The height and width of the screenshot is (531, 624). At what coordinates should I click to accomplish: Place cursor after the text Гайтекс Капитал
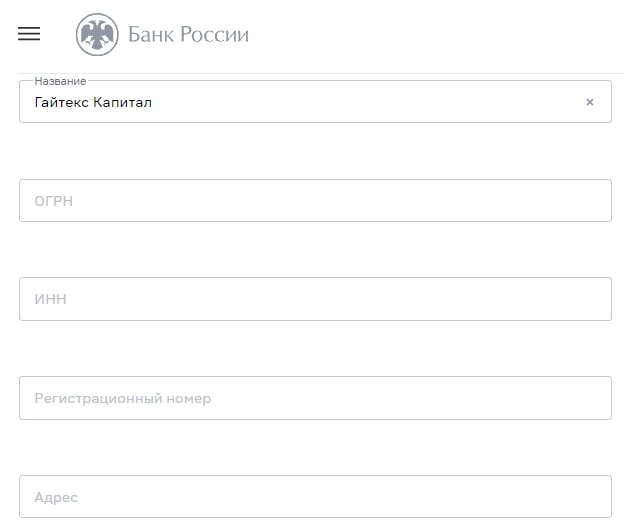tap(154, 102)
